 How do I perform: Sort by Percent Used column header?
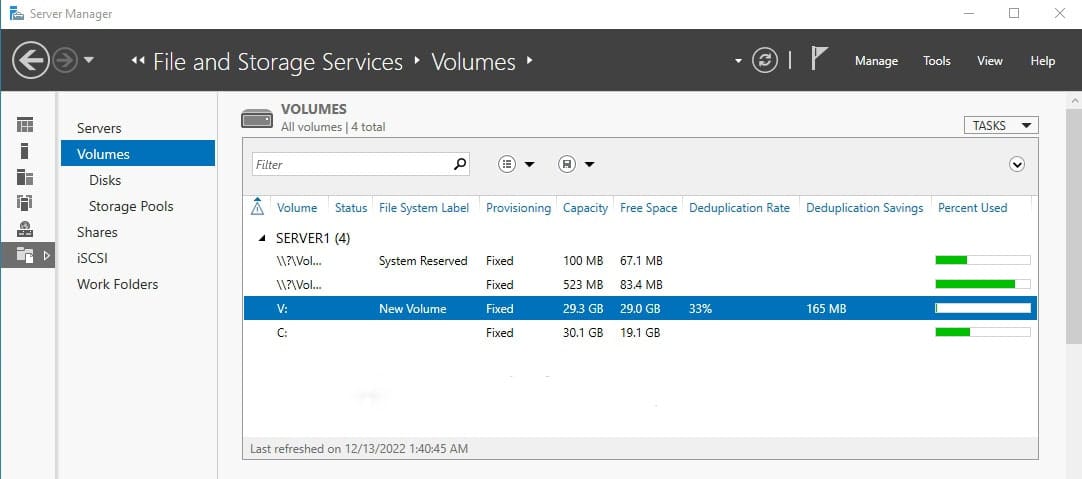click(972, 208)
